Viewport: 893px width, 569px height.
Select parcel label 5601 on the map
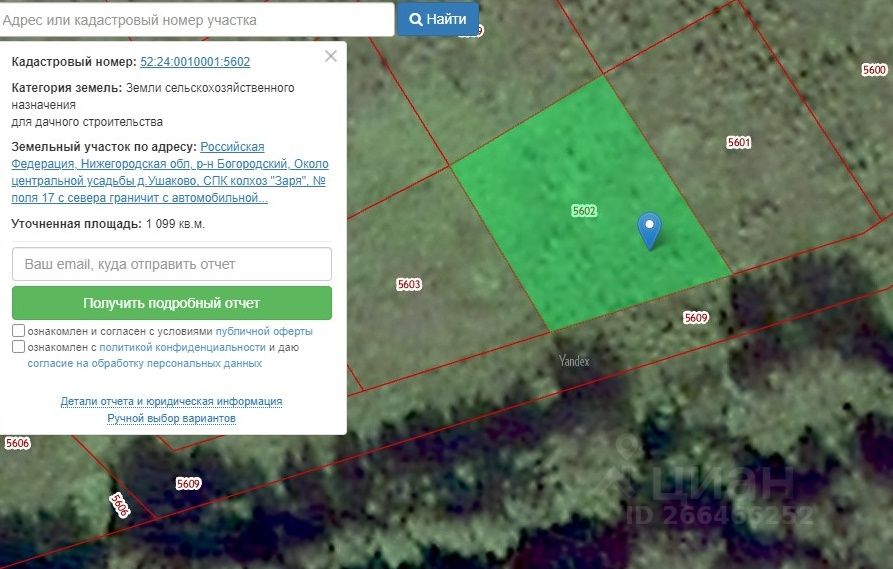tap(739, 142)
